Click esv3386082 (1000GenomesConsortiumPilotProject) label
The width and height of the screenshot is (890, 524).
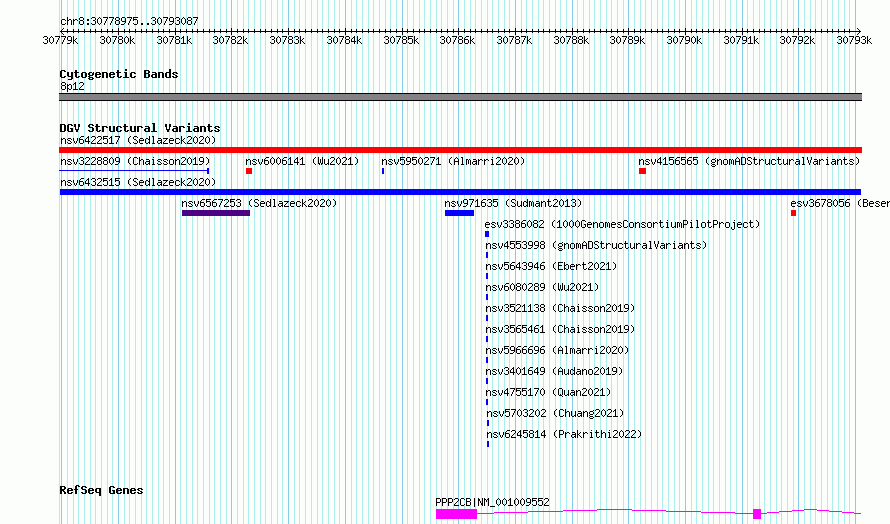point(622,224)
